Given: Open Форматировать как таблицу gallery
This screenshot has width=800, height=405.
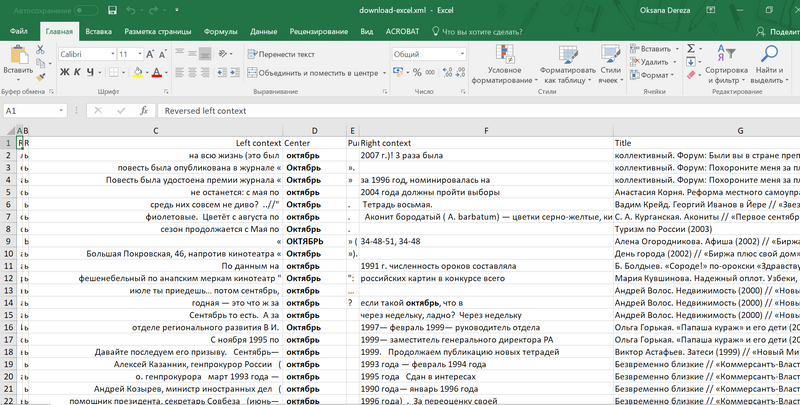Looking at the screenshot, I should (x=567, y=64).
